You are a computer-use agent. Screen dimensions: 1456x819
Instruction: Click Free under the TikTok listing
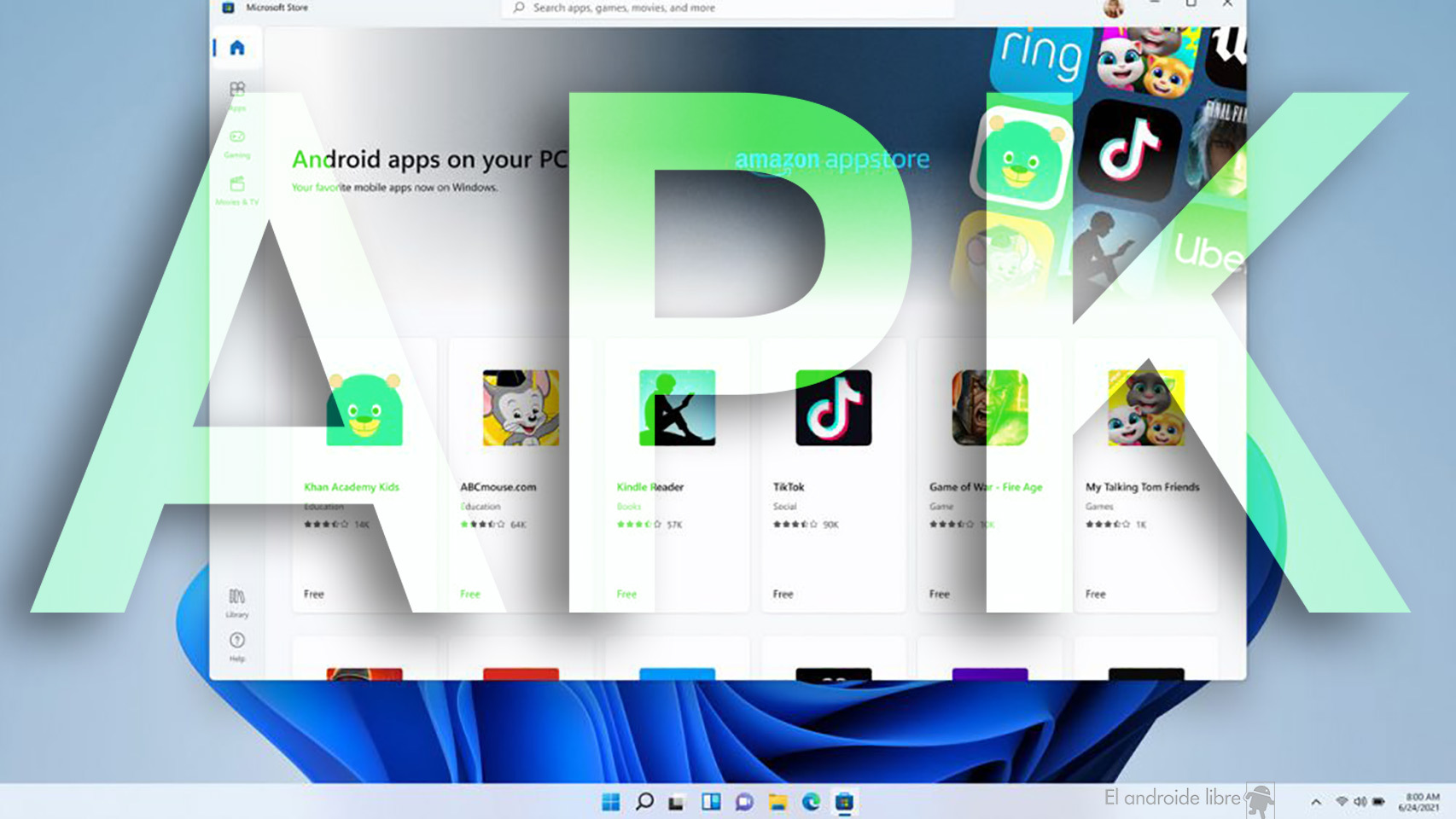(x=783, y=594)
